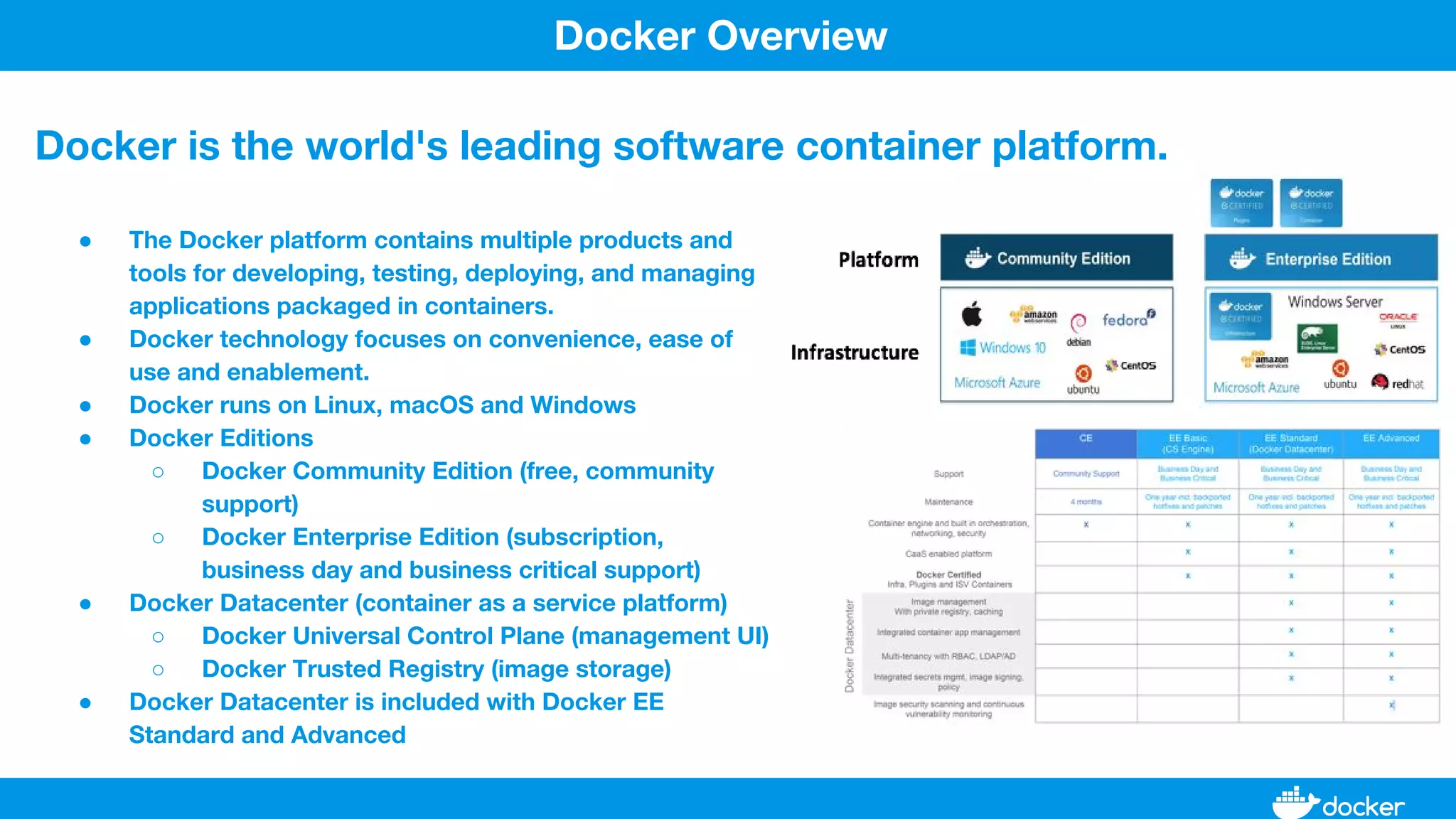
Task: Click the Docker Overview slide title
Action: pyautogui.click(x=720, y=36)
